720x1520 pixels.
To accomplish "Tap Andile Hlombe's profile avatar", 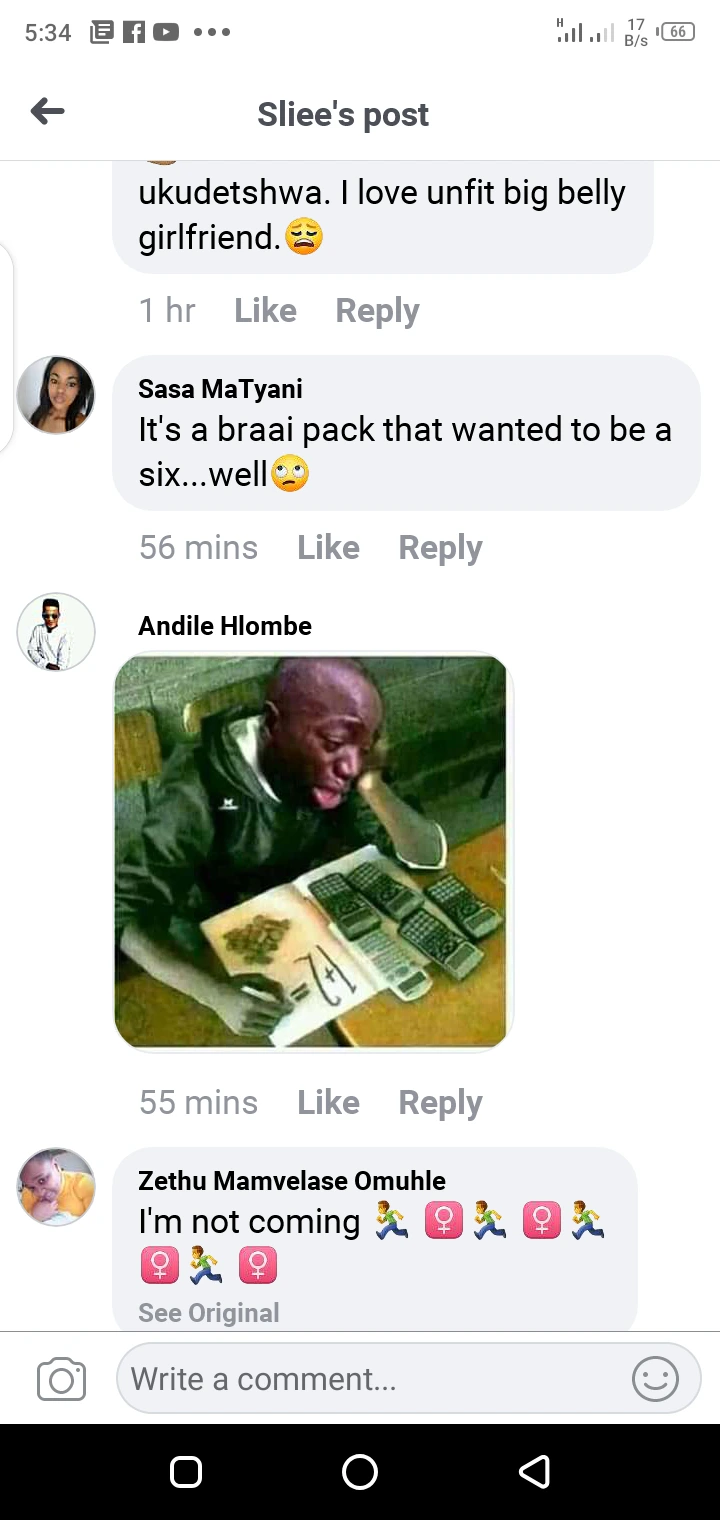I will click(x=56, y=632).
